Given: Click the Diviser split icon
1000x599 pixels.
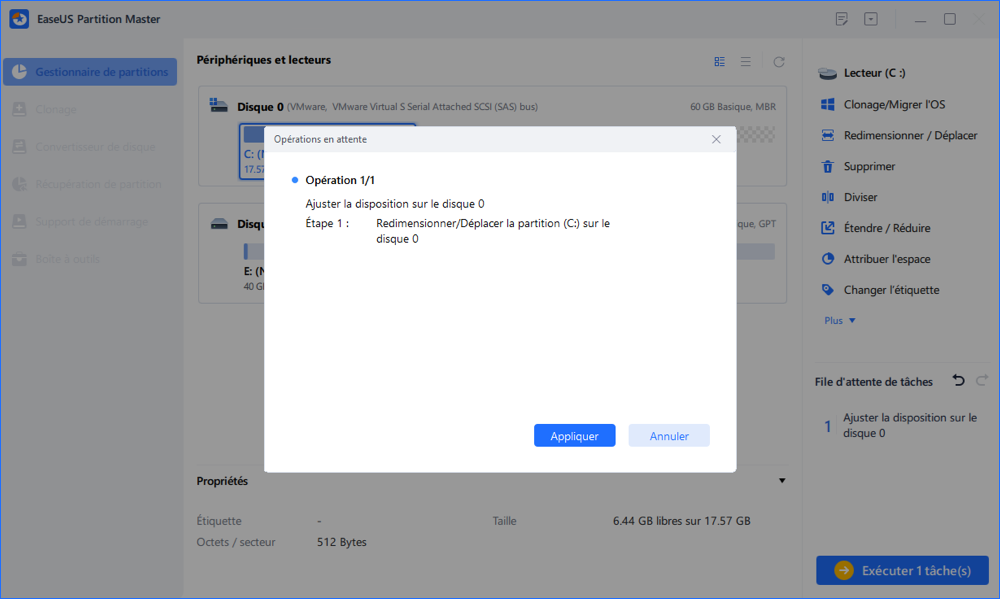Looking at the screenshot, I should pyautogui.click(x=828, y=197).
